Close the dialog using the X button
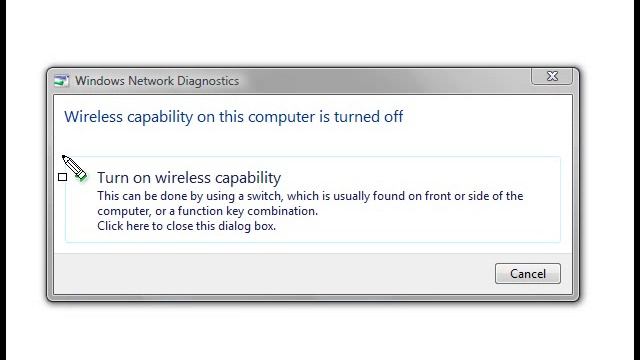The height and width of the screenshot is (360, 640). pos(552,76)
